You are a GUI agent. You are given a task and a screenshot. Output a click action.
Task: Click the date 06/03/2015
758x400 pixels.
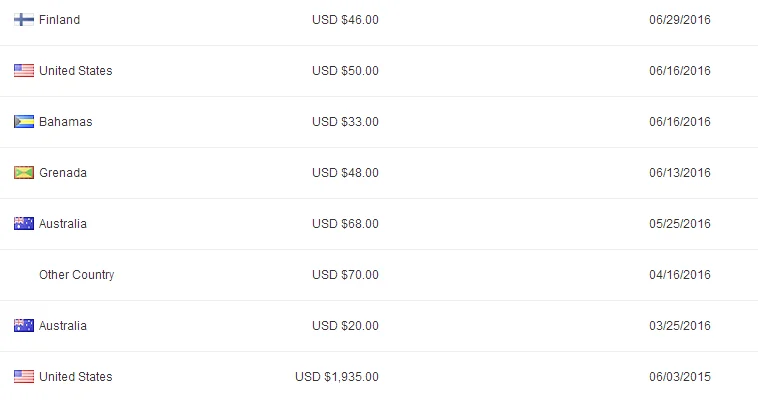pyautogui.click(x=680, y=377)
